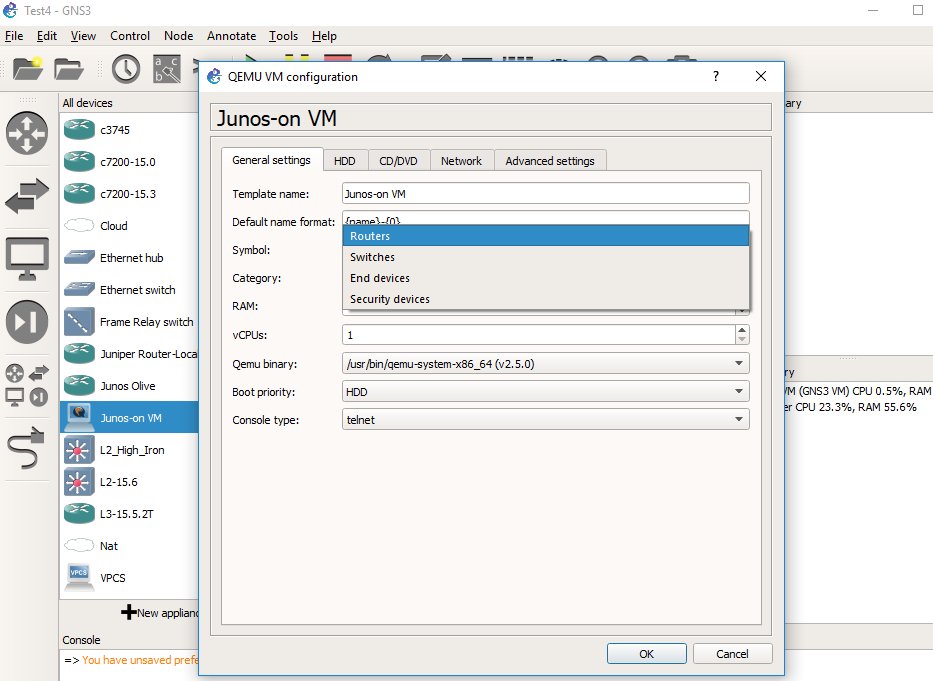Open the Tools menu

coord(283,36)
